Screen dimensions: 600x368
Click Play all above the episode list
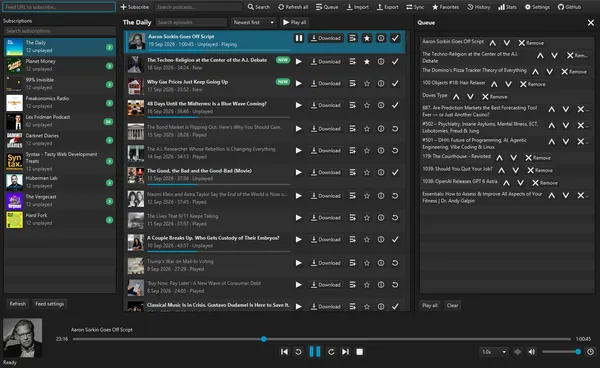tap(294, 23)
